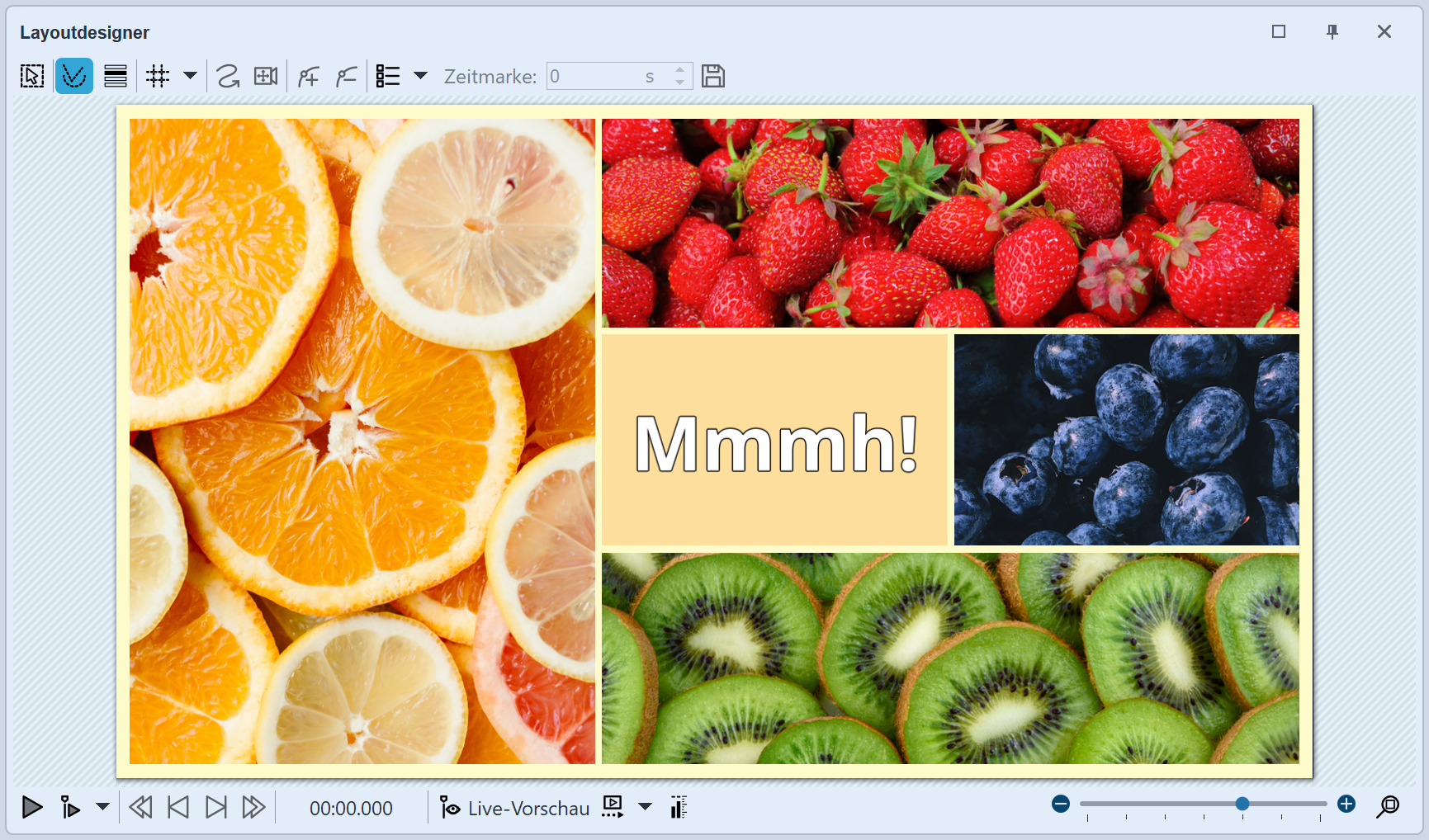Toggle the grid display
This screenshot has width=1429, height=840.
tap(158, 76)
